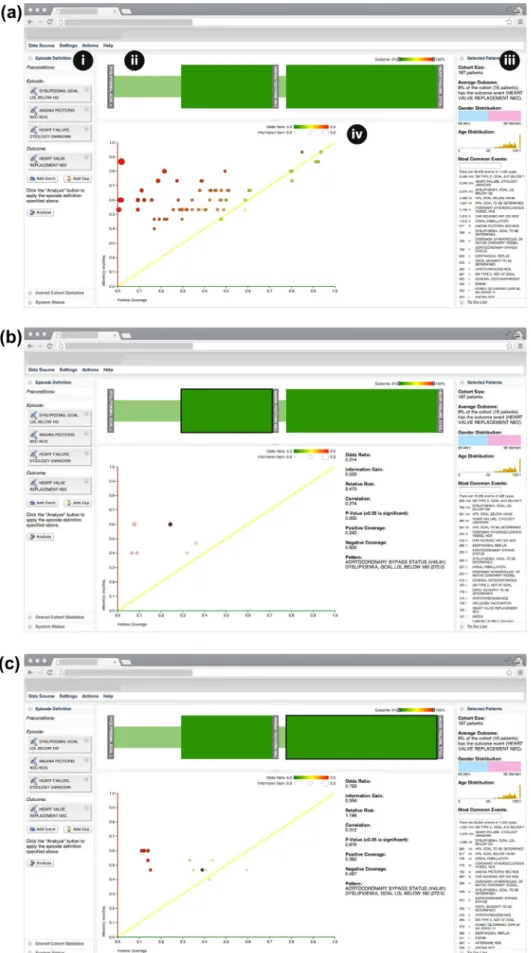
Task: Click Most Common Events search field, panel (b)
Action: 479,489
